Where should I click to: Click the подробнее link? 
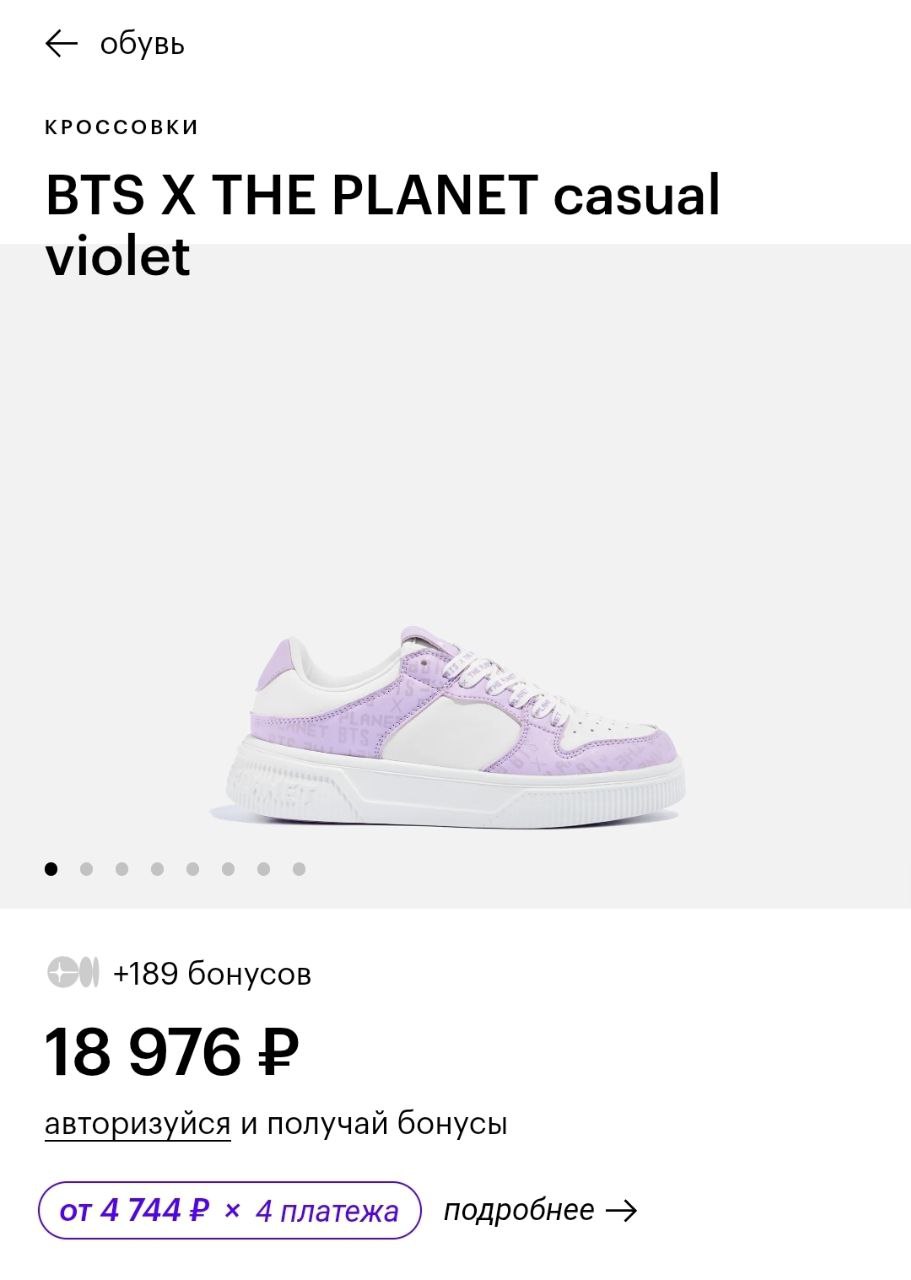coord(519,1210)
